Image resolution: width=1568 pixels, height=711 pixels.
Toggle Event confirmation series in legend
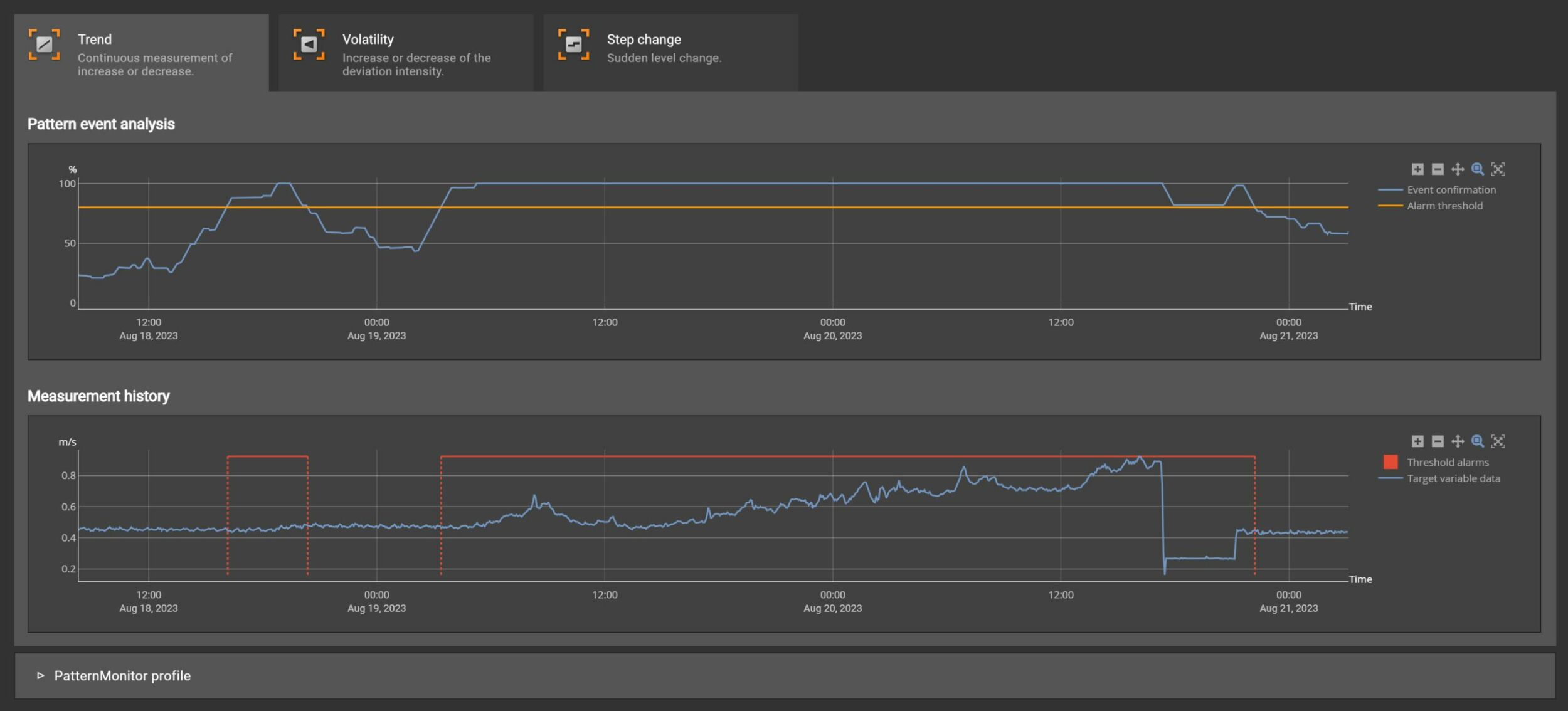point(1451,190)
